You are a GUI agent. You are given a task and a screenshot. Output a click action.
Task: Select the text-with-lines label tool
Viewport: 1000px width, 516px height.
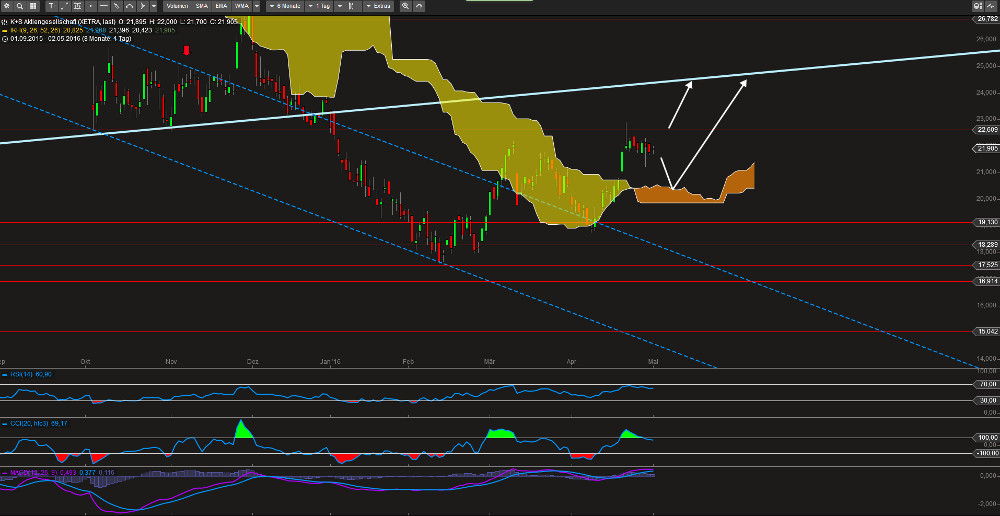click(78, 6)
